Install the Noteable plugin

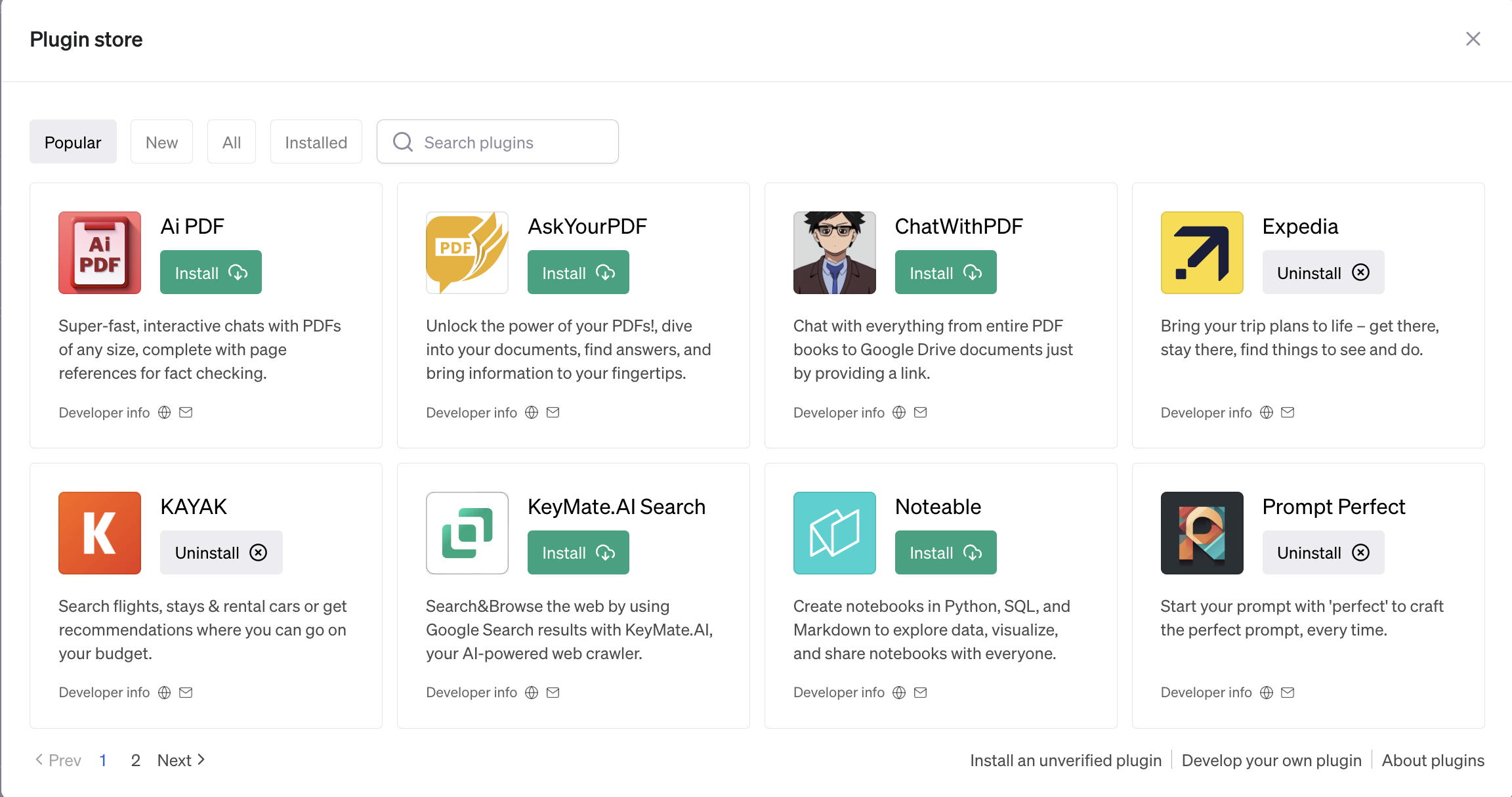pos(945,553)
